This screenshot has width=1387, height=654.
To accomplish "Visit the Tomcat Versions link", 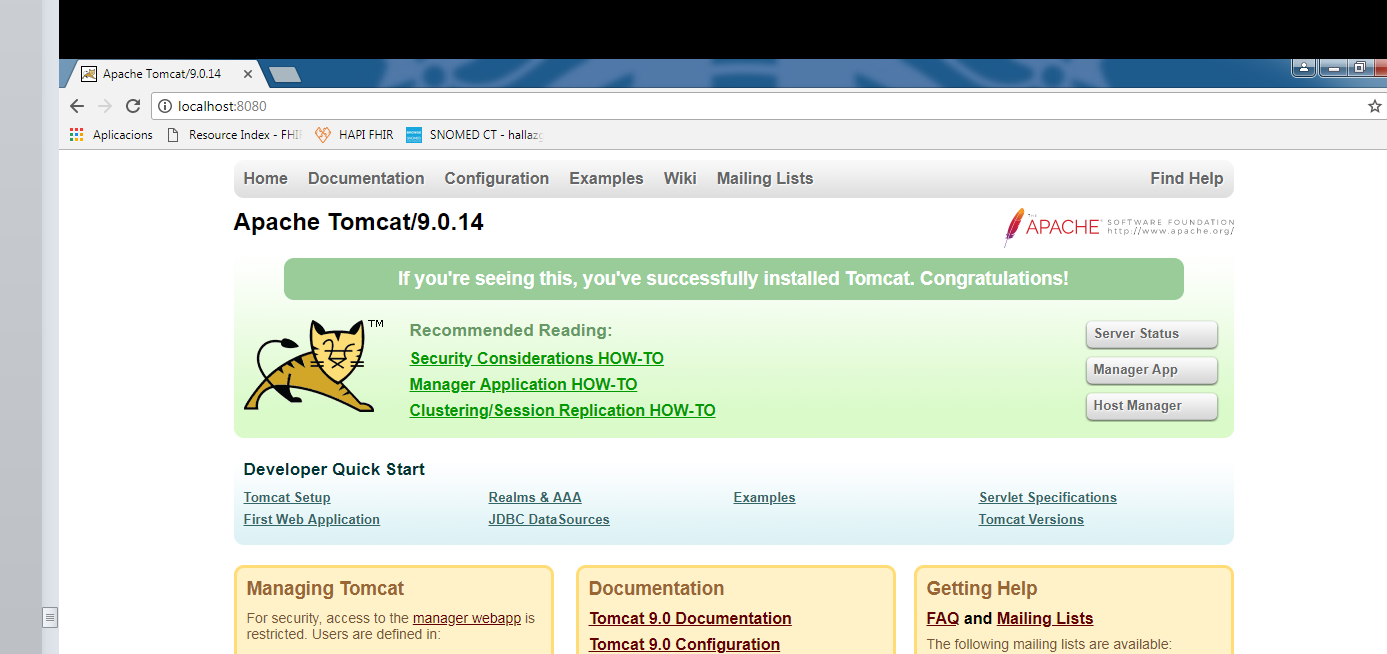I will [1030, 520].
